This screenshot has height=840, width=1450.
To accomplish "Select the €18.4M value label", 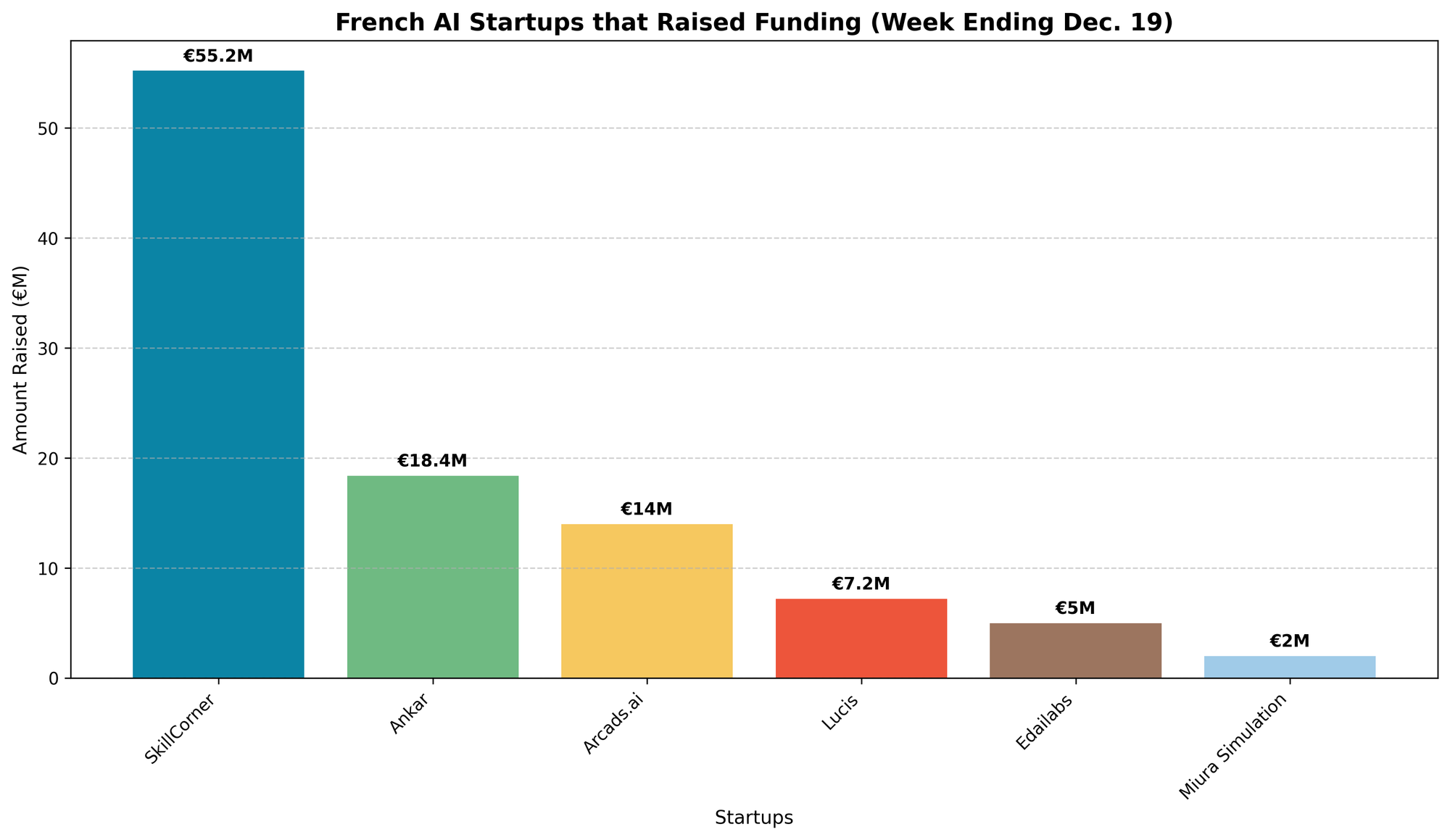I will (433, 461).
